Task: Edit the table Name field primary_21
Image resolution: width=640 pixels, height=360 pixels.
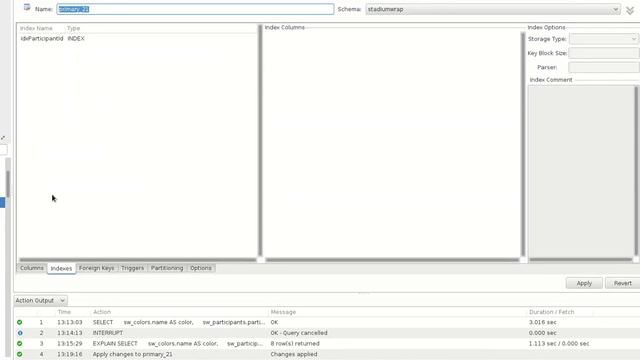Action: pyautogui.click(x=195, y=9)
